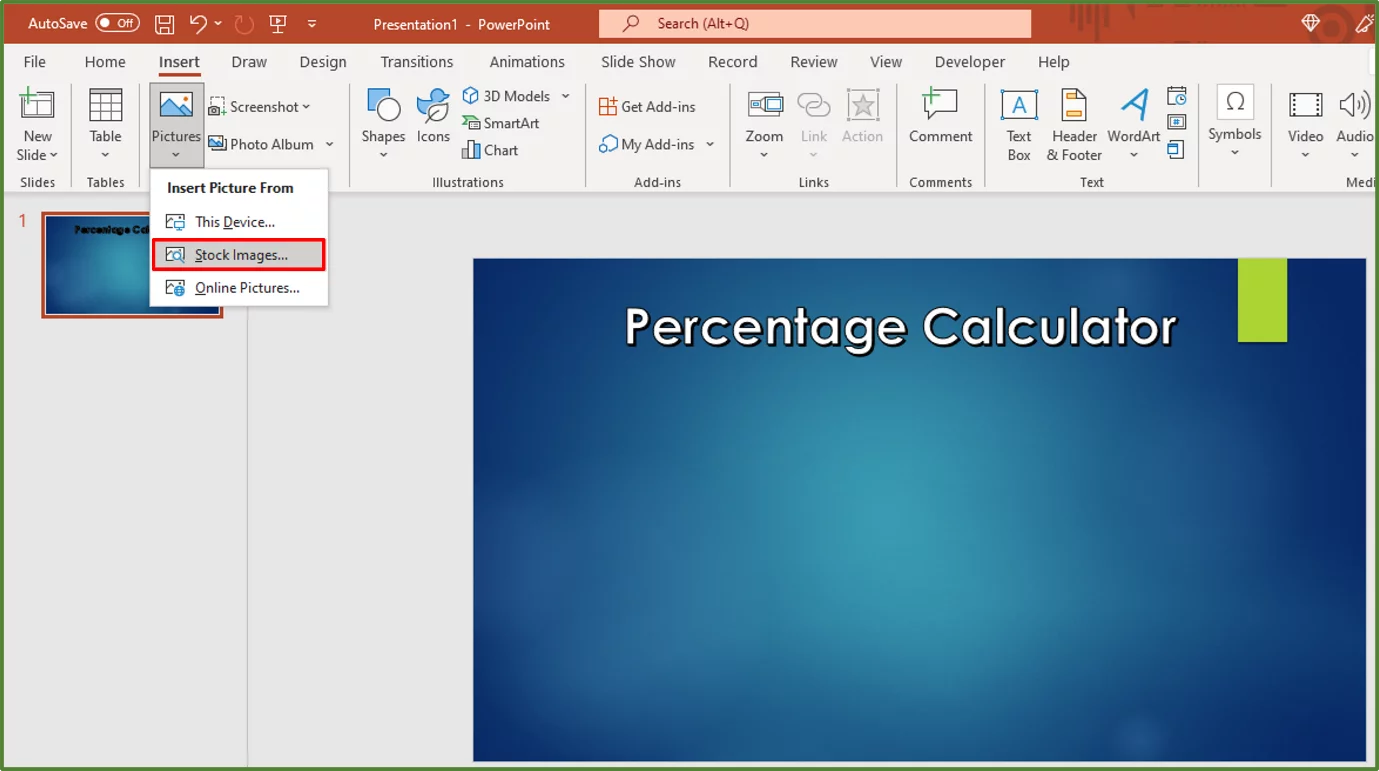This screenshot has width=1379, height=771.
Task: Expand the 3D Models dropdown
Action: (x=566, y=95)
